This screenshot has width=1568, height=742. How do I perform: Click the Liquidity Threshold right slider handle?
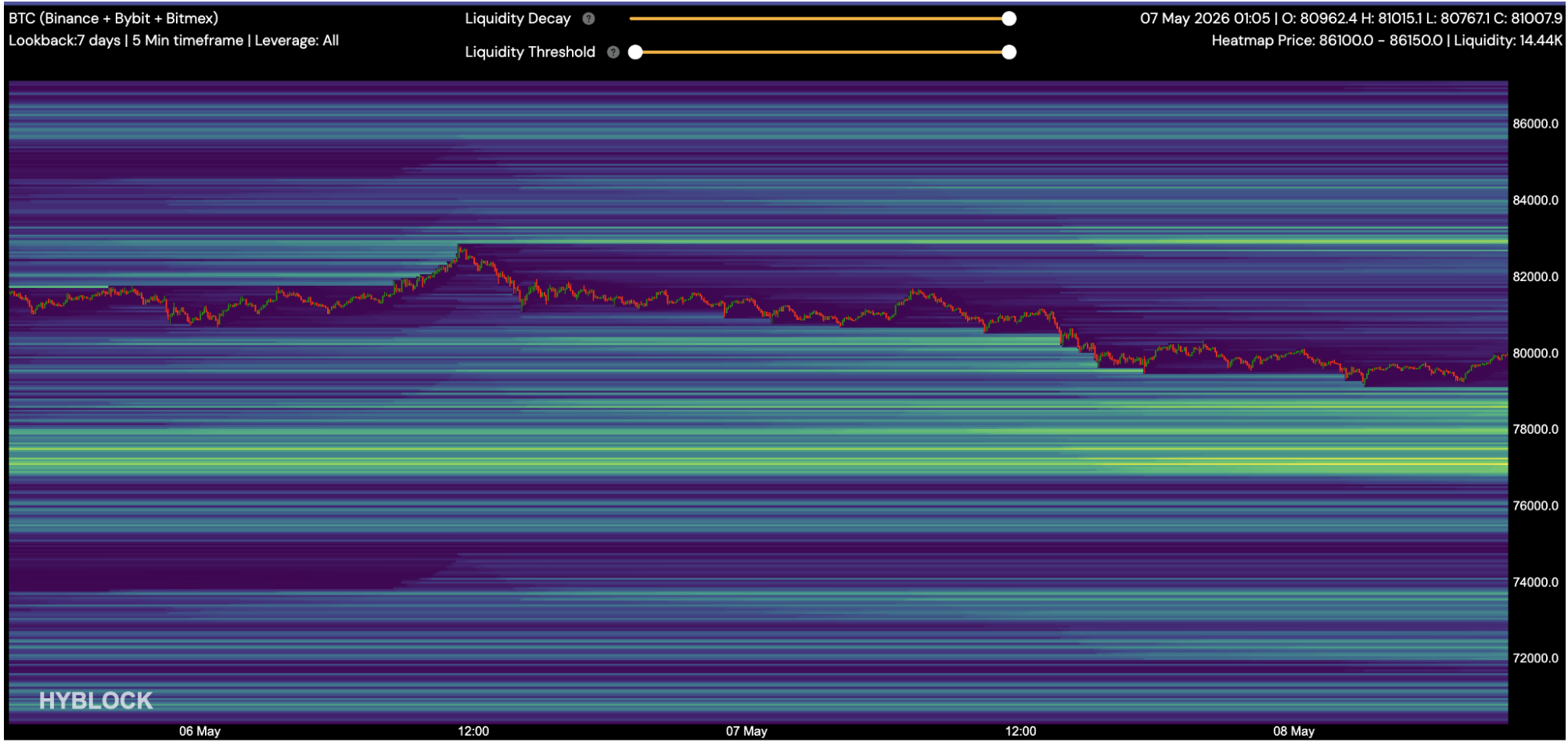[1009, 52]
